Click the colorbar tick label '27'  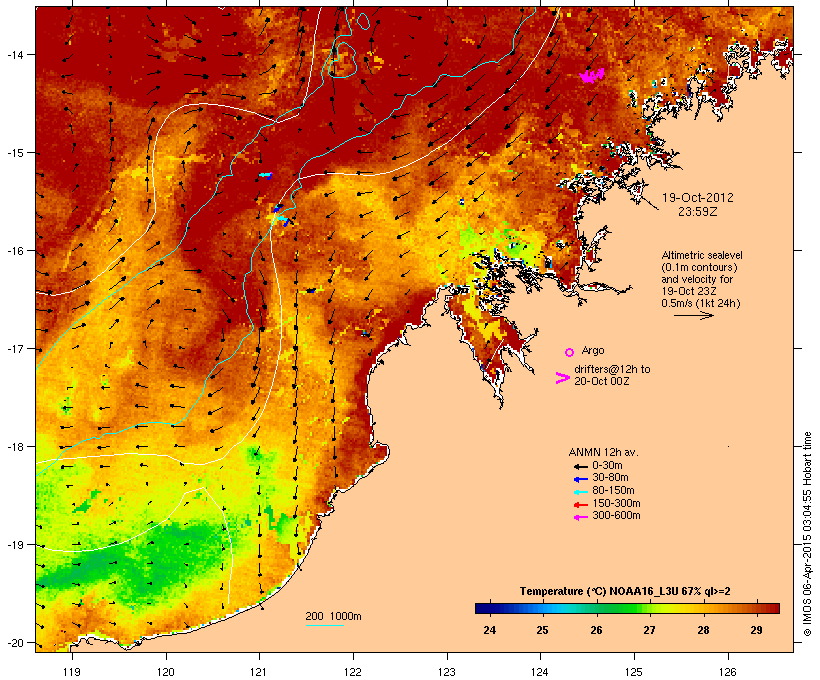point(650,630)
